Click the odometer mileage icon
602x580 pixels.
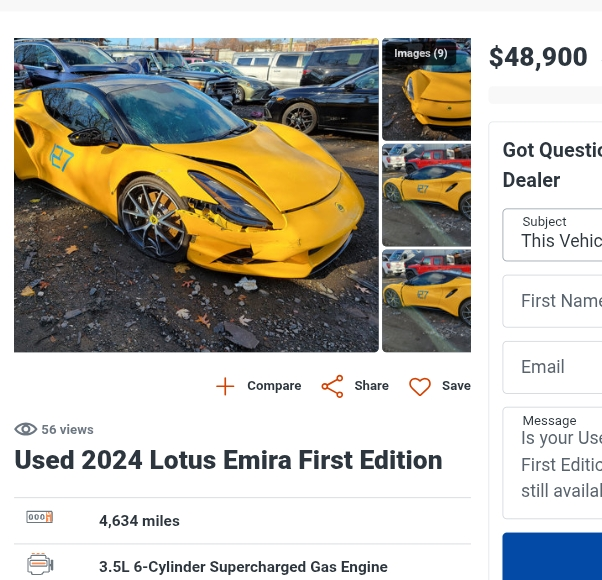point(40,518)
